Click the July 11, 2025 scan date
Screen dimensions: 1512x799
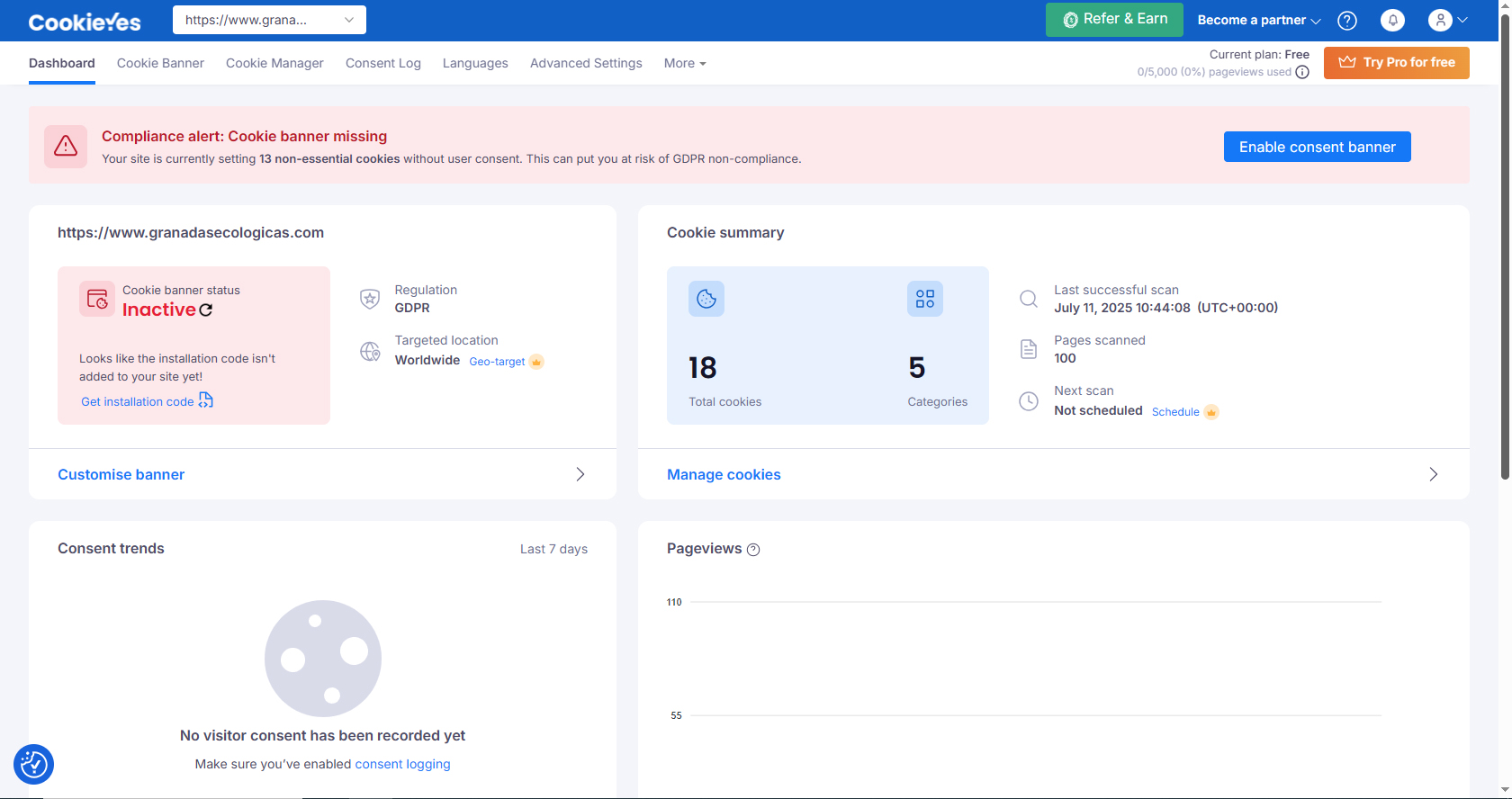[x=1165, y=308]
